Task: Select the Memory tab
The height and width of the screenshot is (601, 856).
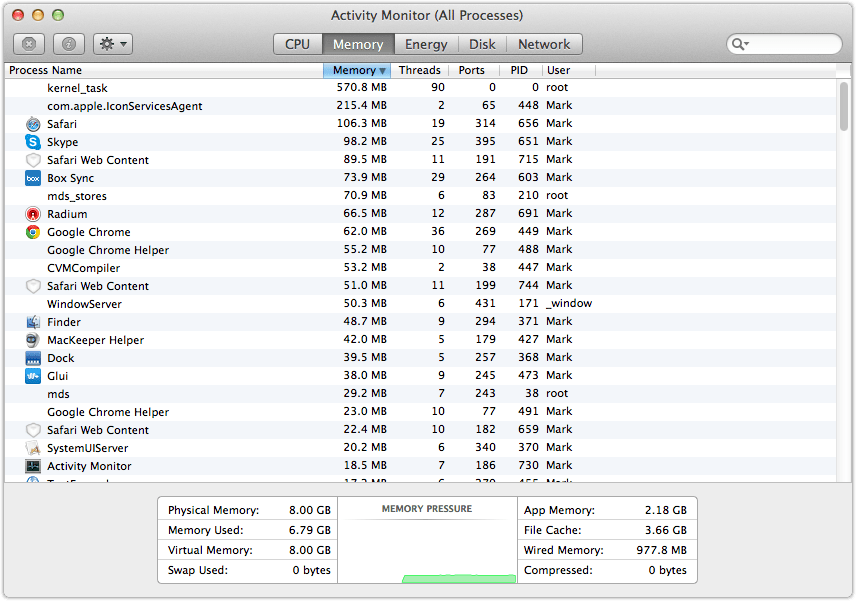Action: (x=358, y=44)
